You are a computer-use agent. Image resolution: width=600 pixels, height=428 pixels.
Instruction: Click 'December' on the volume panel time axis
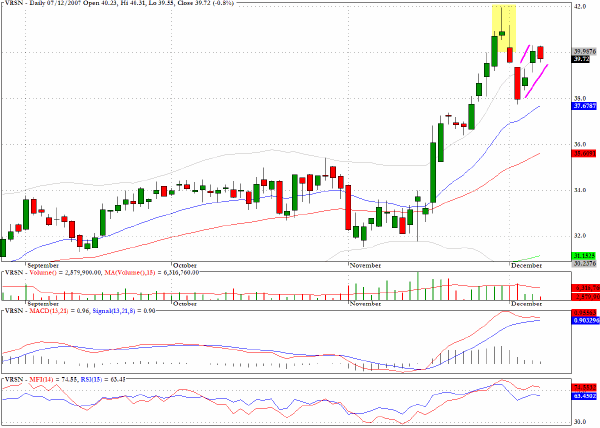click(527, 304)
